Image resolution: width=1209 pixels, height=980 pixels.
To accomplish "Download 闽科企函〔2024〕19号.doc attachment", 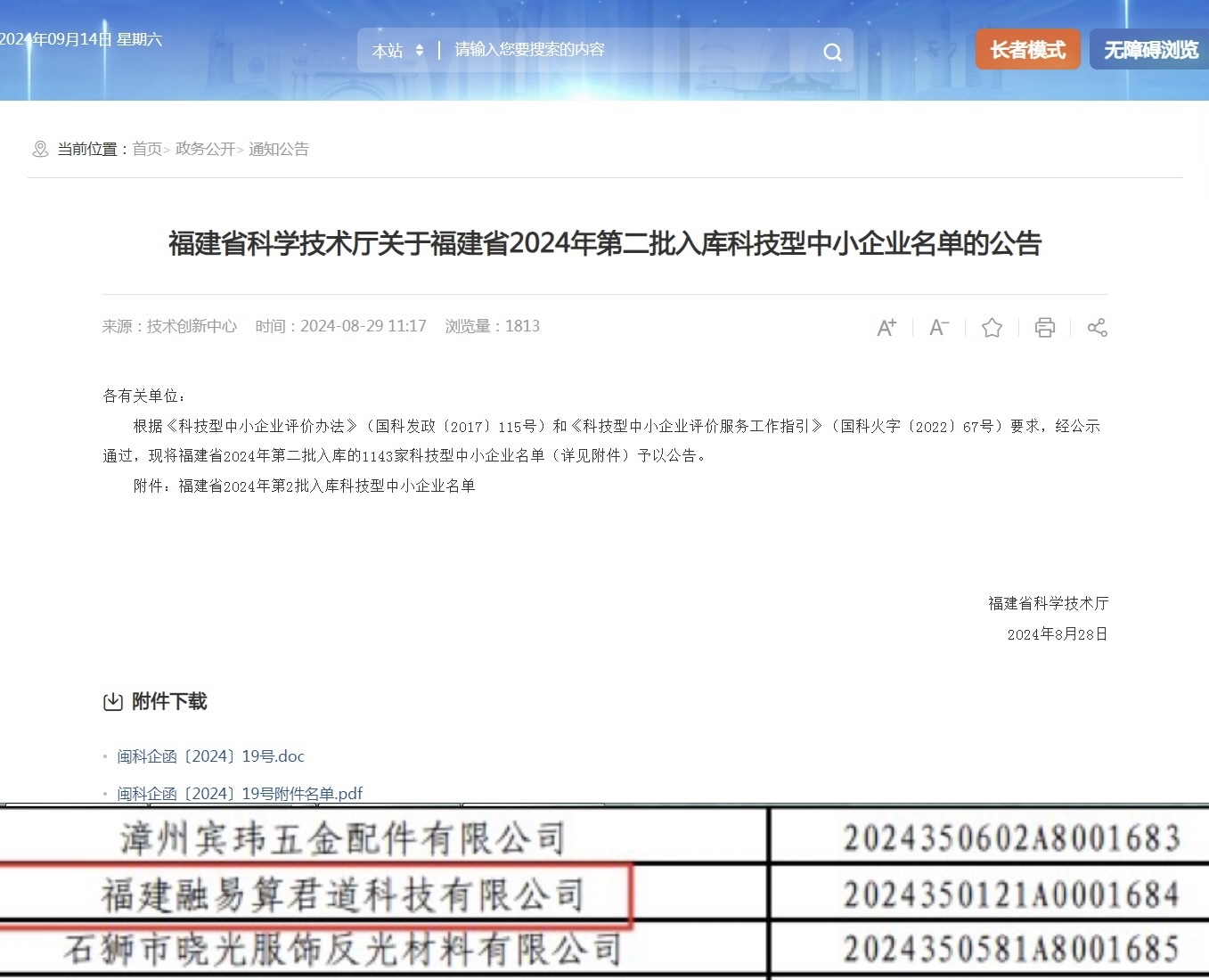I will tap(211, 756).
